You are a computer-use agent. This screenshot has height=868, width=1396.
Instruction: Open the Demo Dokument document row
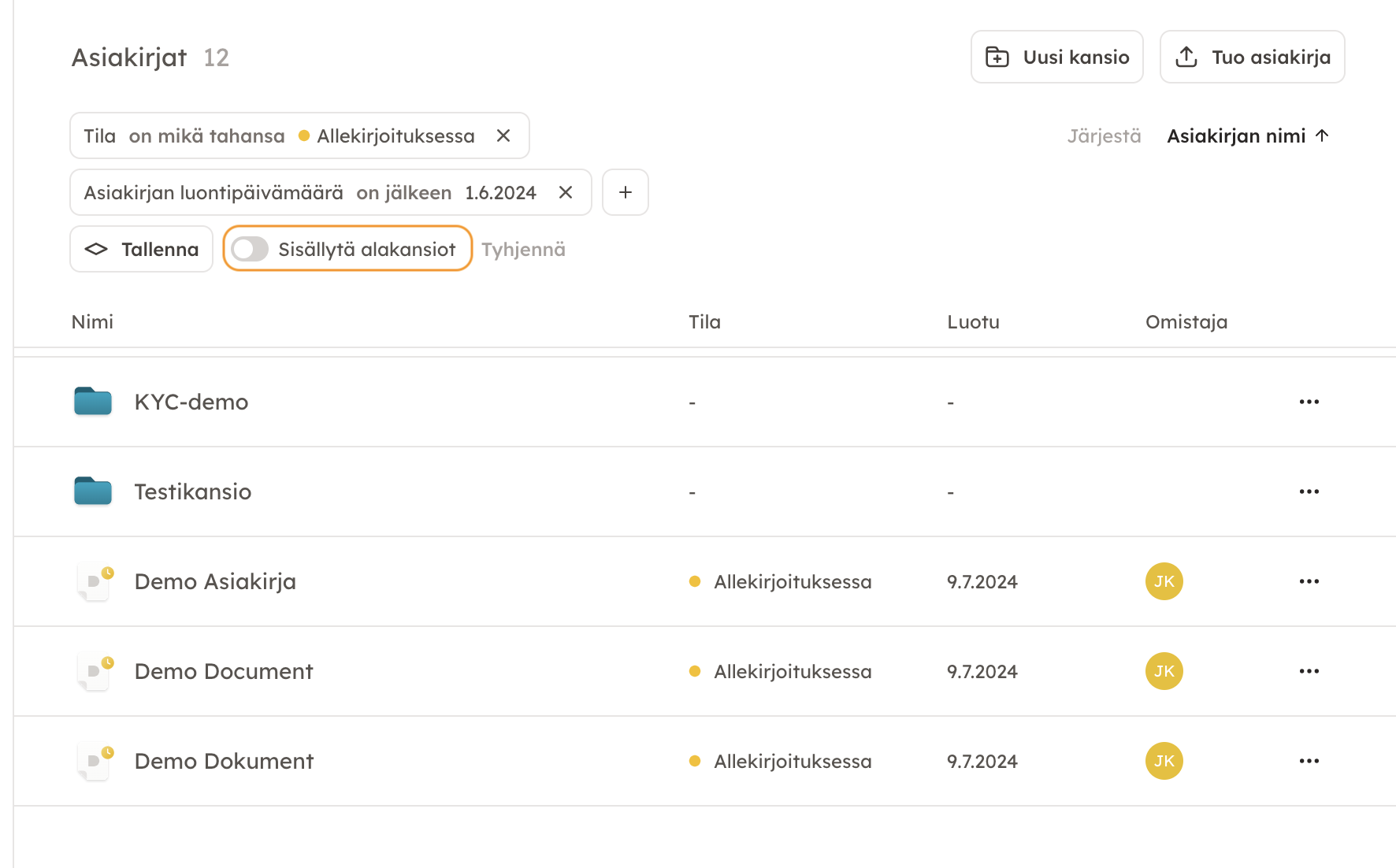pyautogui.click(x=224, y=761)
